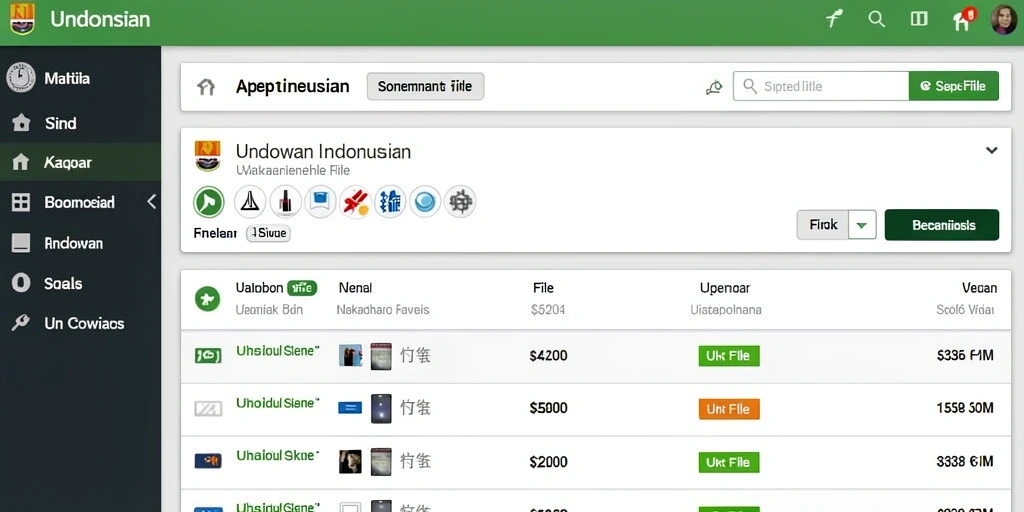
Task: Click the home icon beside Apeptineusian
Action: tap(206, 87)
